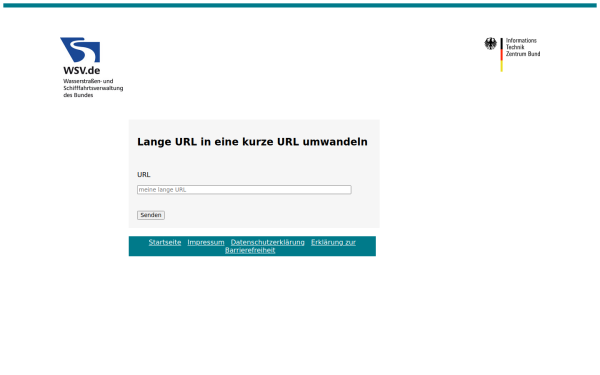The width and height of the screenshot is (600, 375).
Task: Open the Impressum link
Action: pyautogui.click(x=206, y=242)
